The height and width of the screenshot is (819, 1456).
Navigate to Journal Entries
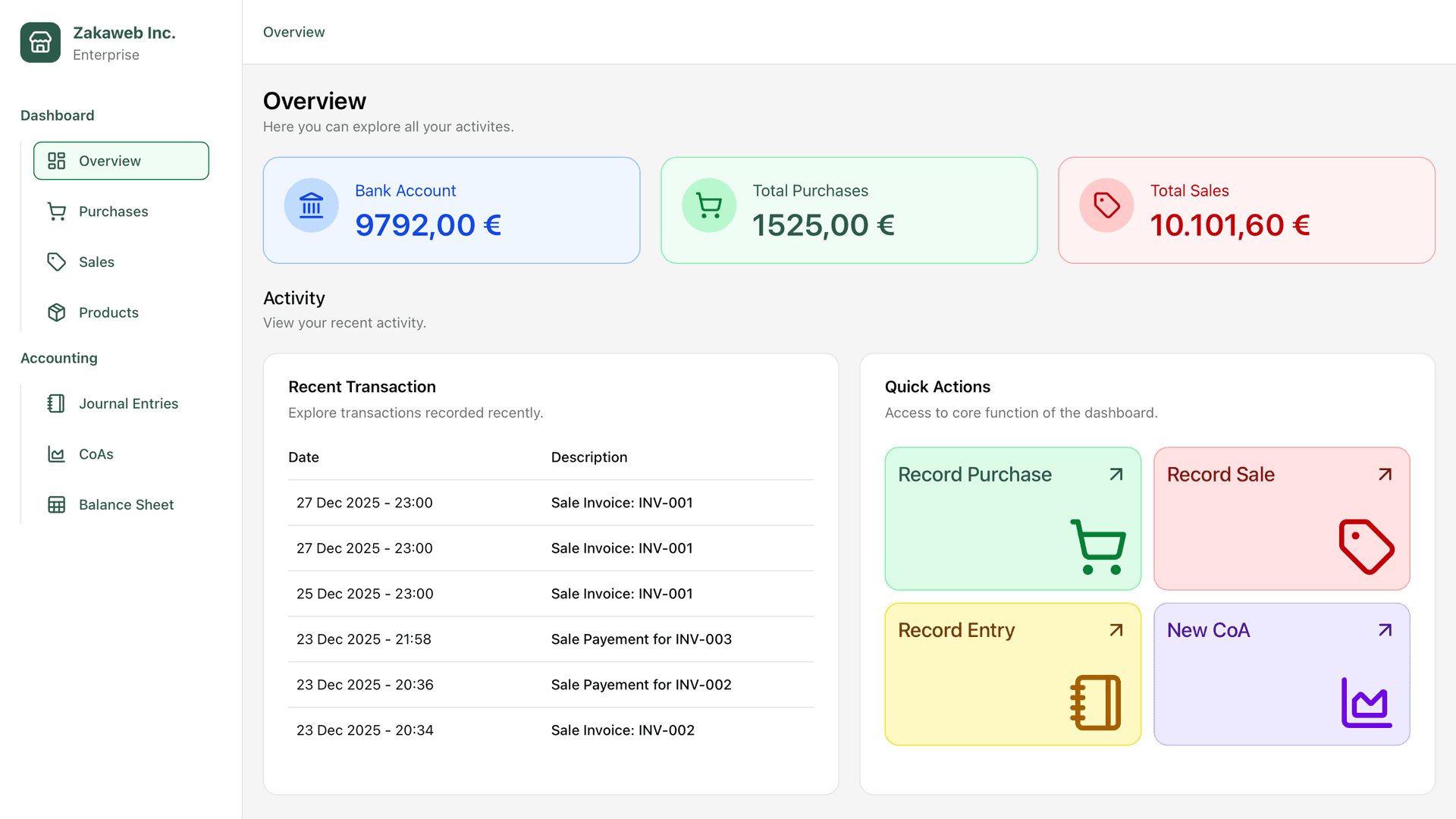[128, 403]
